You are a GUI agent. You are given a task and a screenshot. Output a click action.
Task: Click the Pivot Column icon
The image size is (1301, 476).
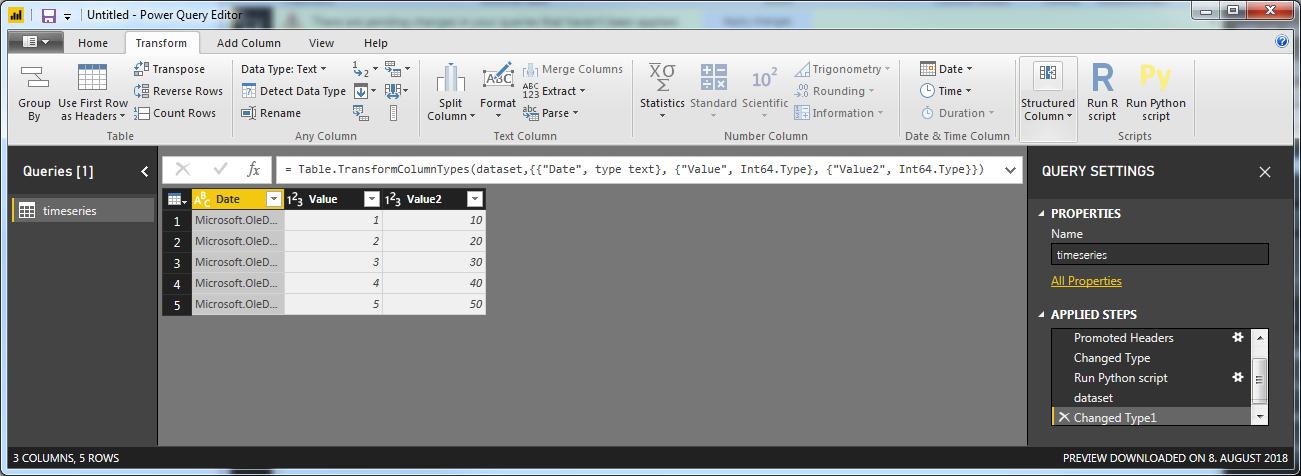click(x=361, y=113)
